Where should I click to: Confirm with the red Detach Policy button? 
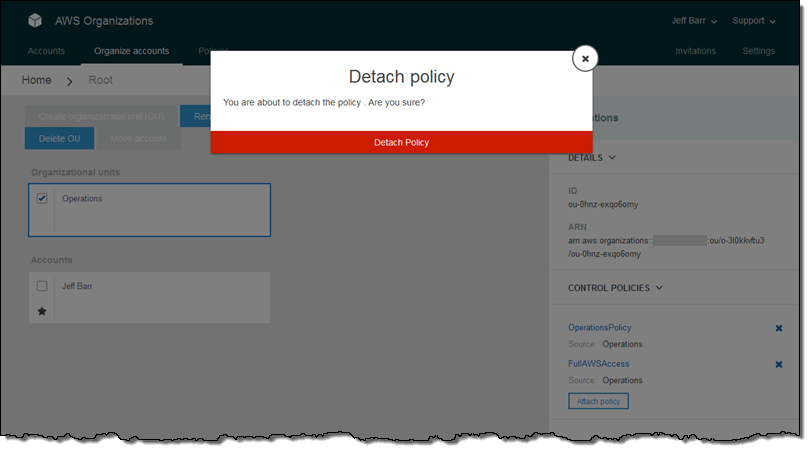[401, 143]
